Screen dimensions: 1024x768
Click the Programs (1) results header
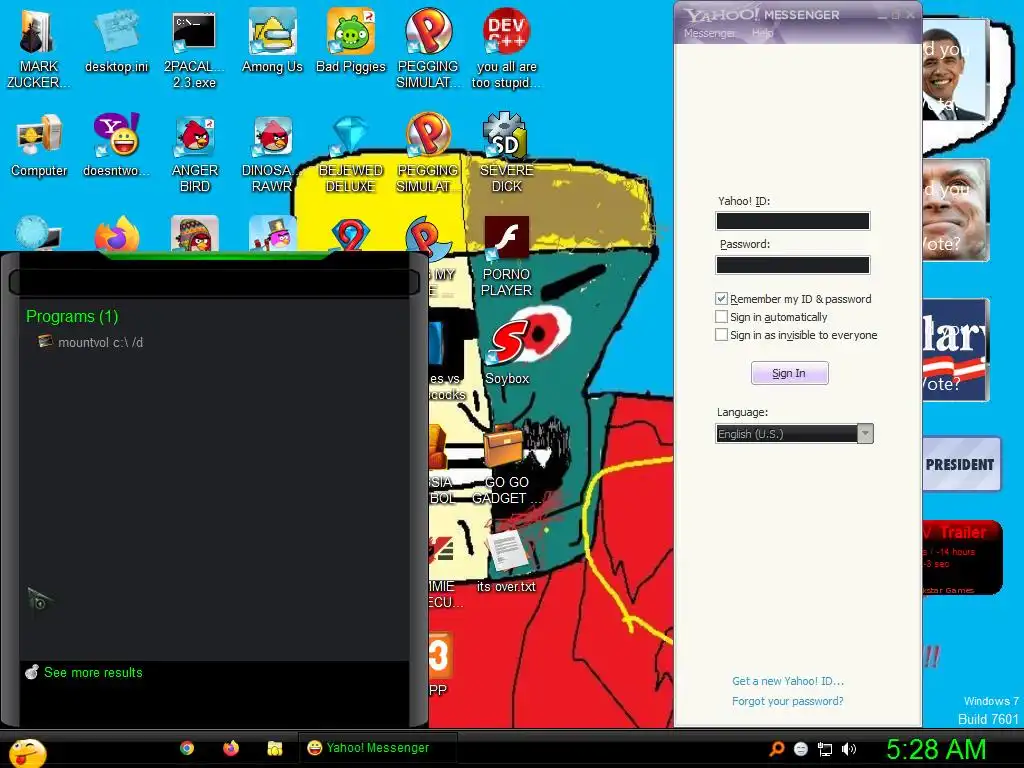[x=72, y=316]
